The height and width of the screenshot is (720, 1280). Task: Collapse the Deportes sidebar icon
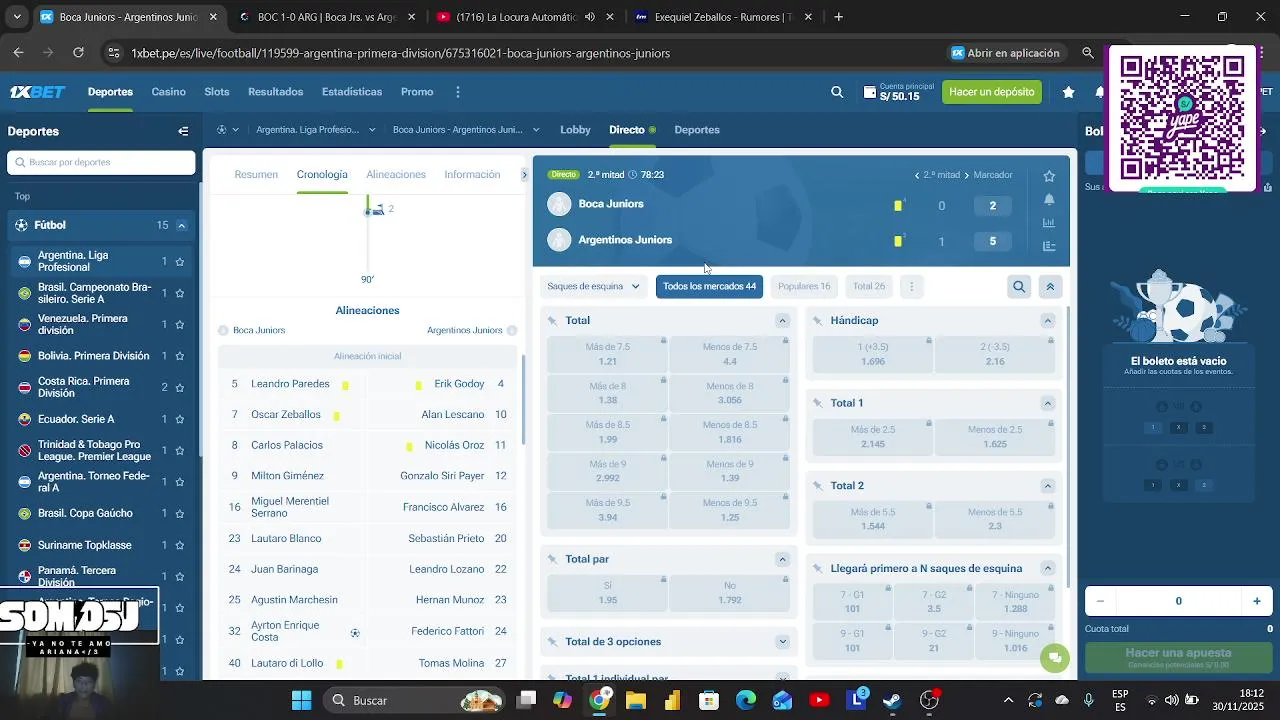pos(183,131)
